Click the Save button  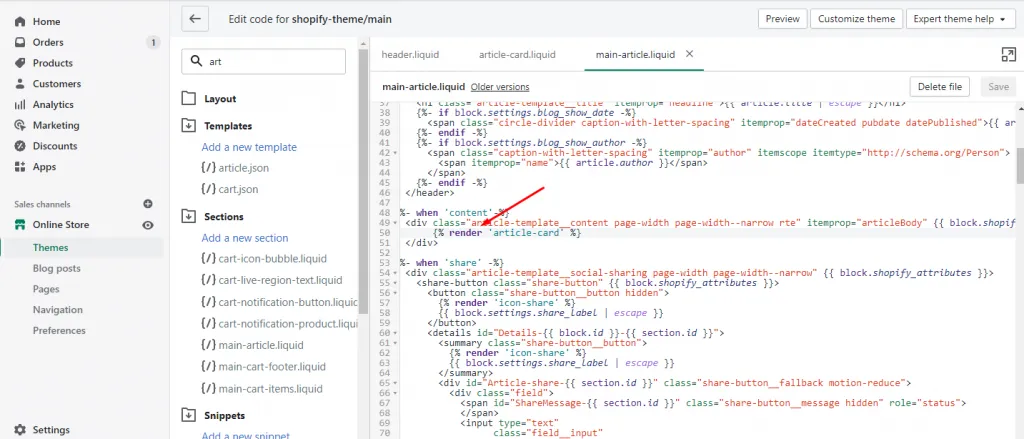coord(998,86)
